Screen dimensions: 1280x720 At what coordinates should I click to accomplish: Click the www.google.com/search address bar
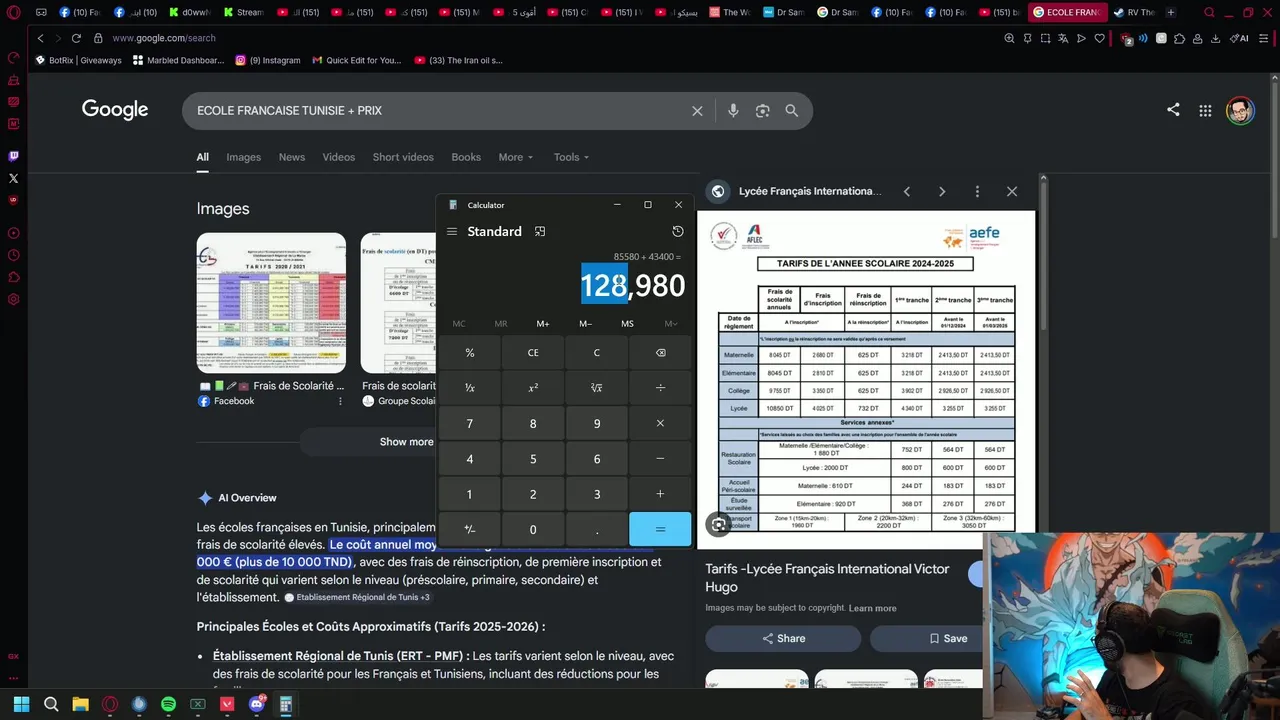163,38
